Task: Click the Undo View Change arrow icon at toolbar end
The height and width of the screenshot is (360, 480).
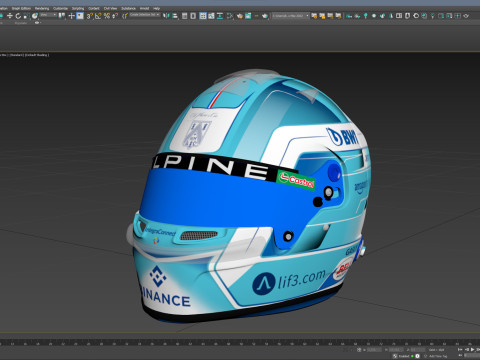Action: (x=466, y=16)
